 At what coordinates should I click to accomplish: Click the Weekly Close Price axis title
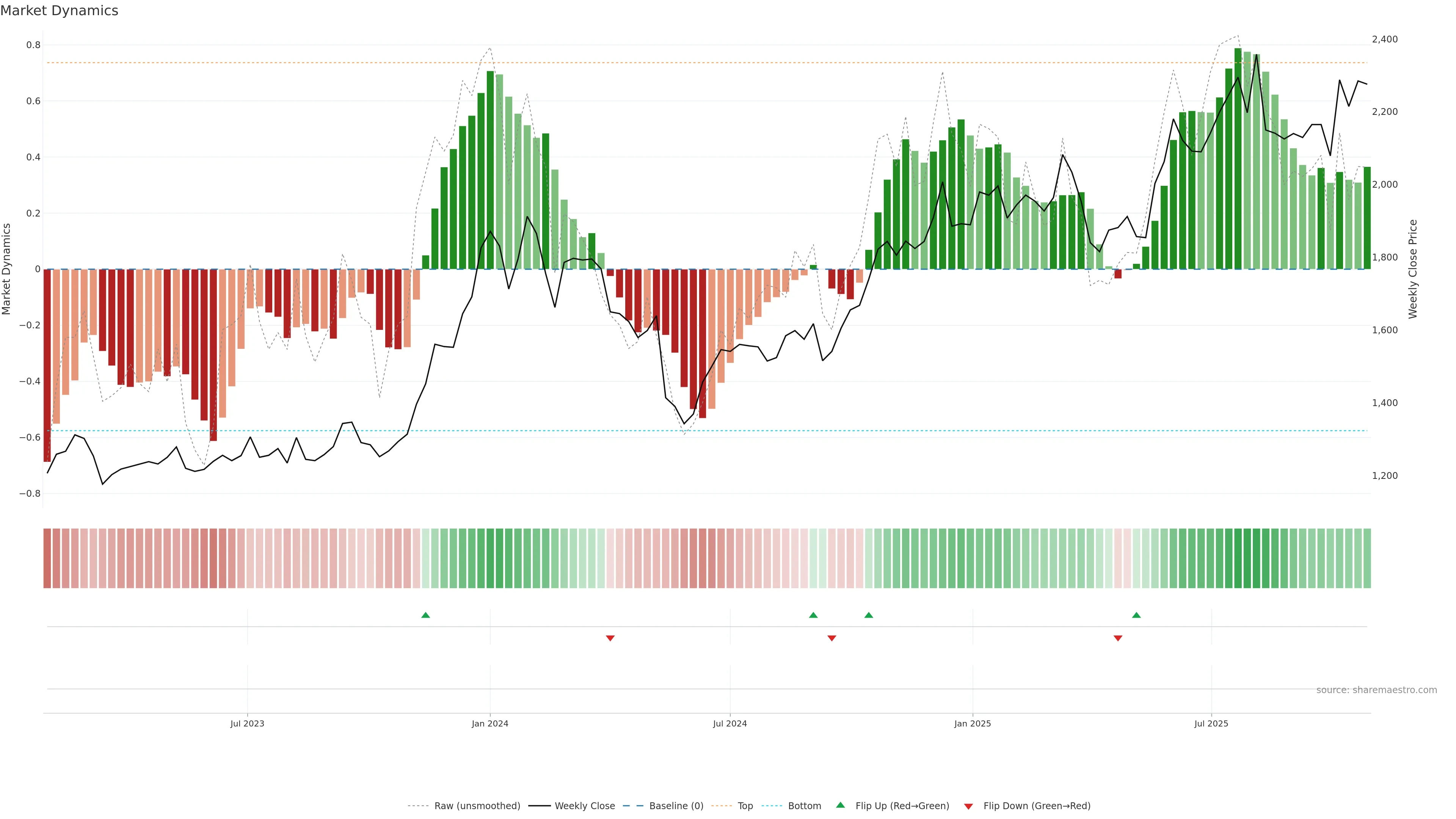(1413, 269)
